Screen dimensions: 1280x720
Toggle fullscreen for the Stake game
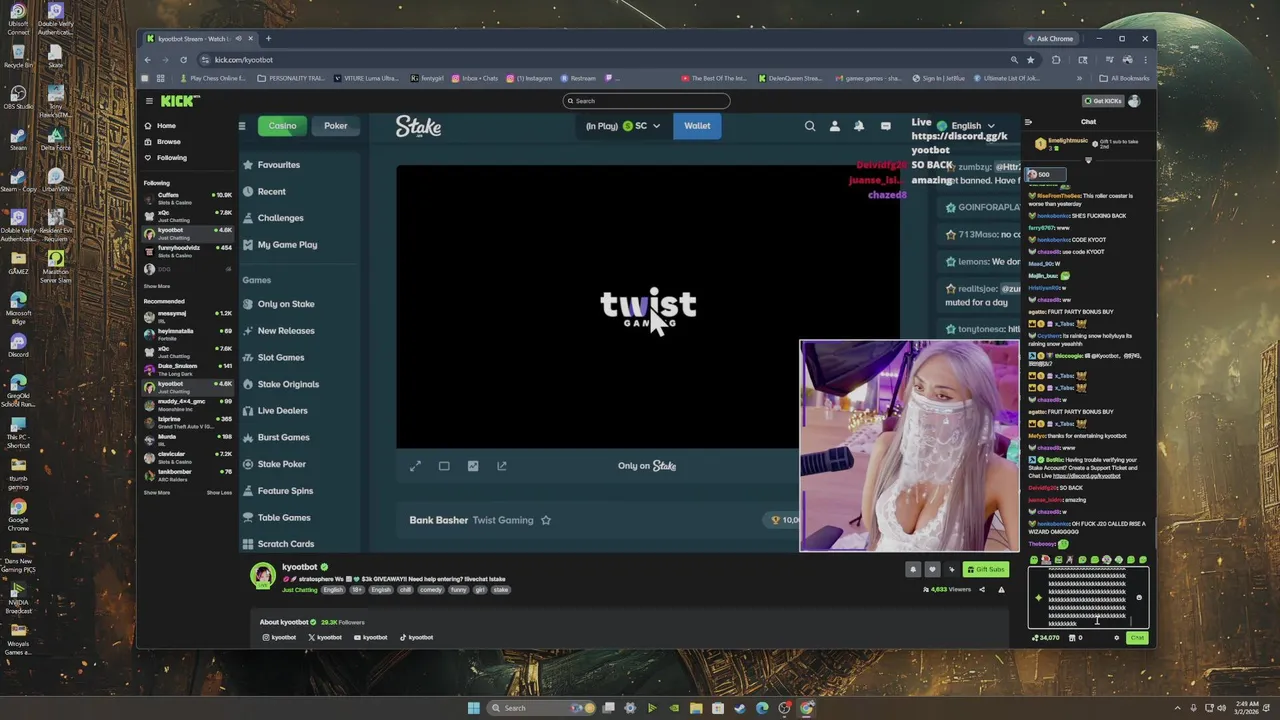pyautogui.click(x=415, y=466)
